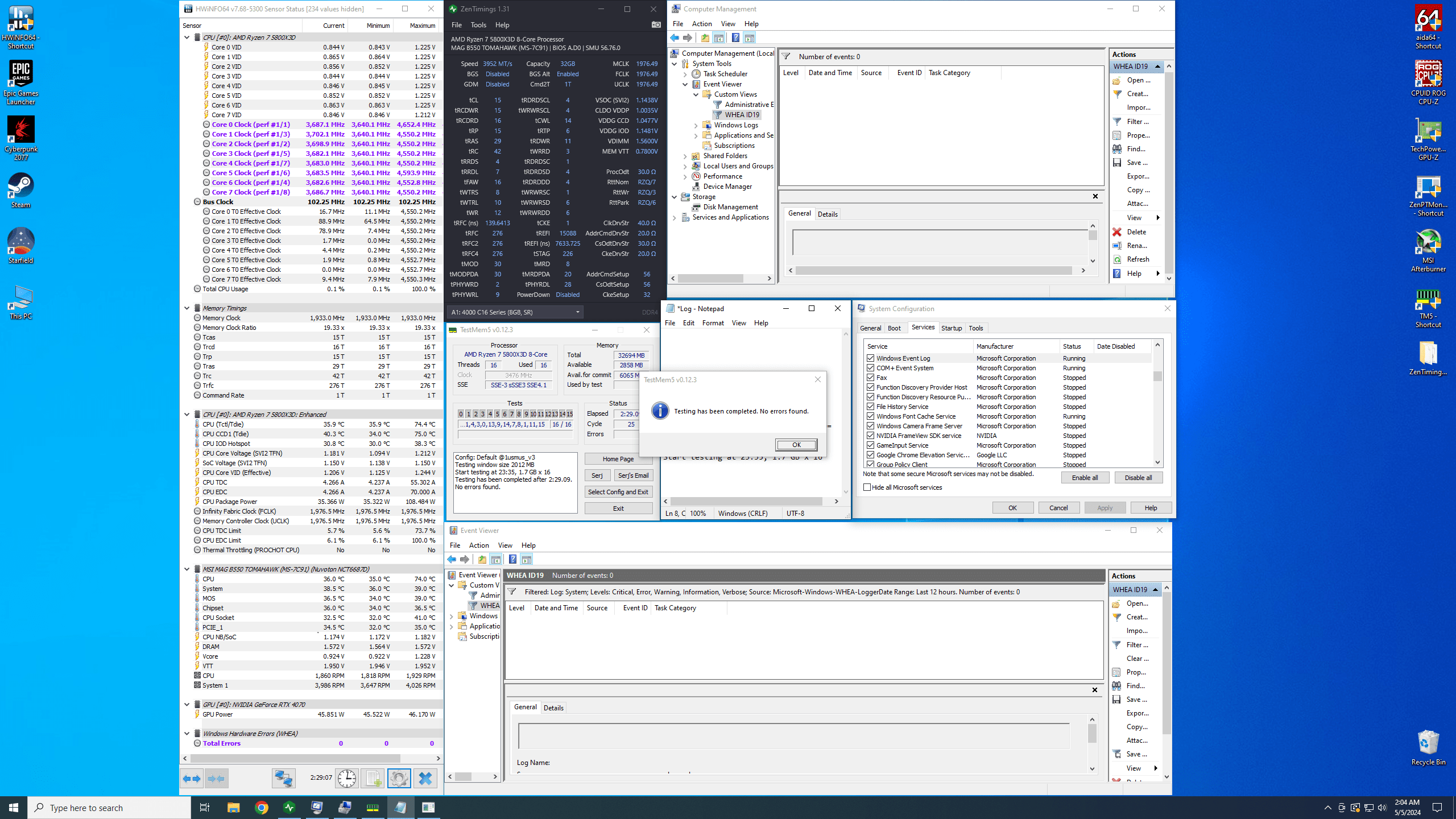
Task: Expand Shared Folders in Computer Management
Action: click(685, 156)
